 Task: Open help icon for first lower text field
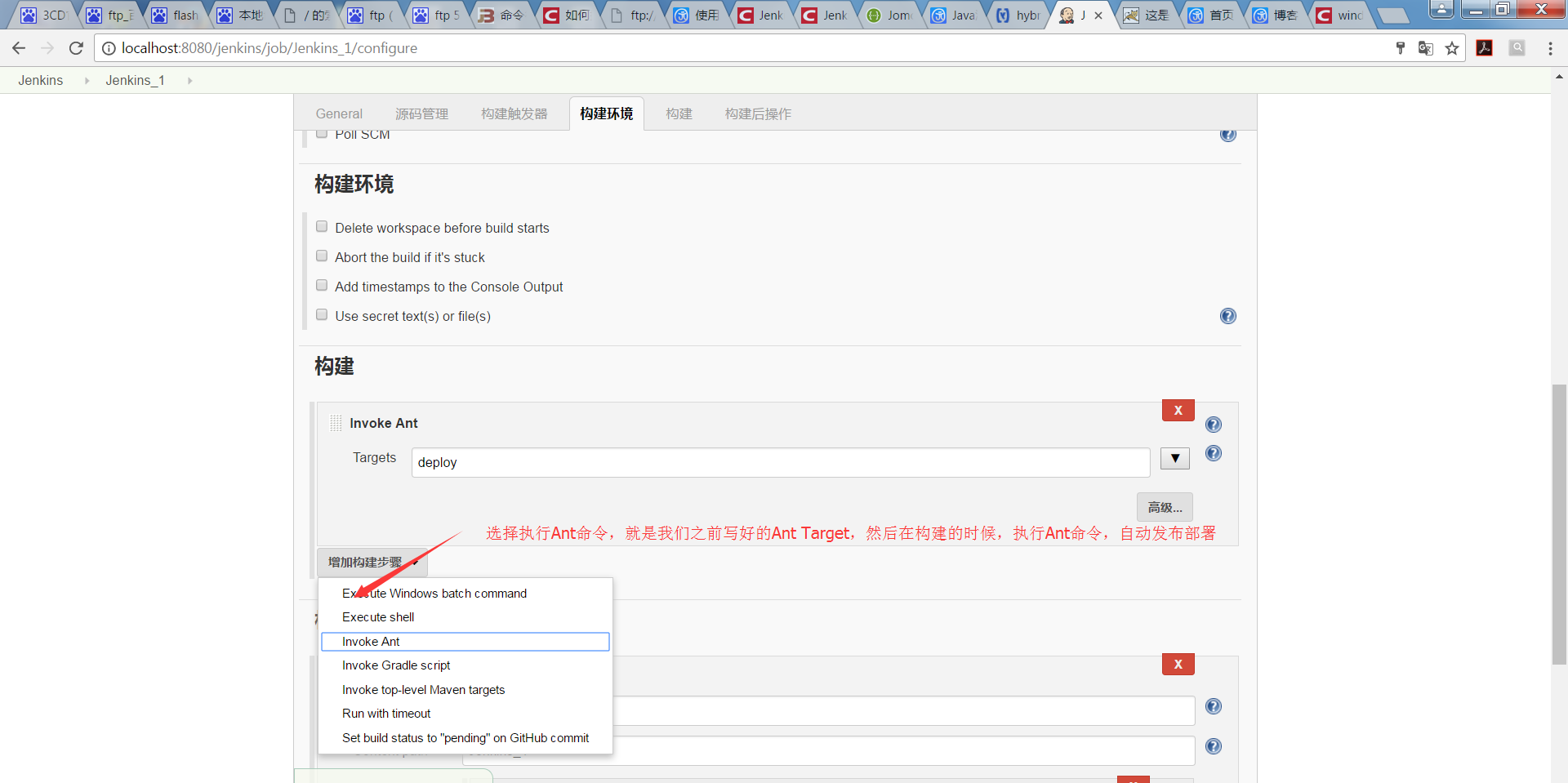point(1214,706)
